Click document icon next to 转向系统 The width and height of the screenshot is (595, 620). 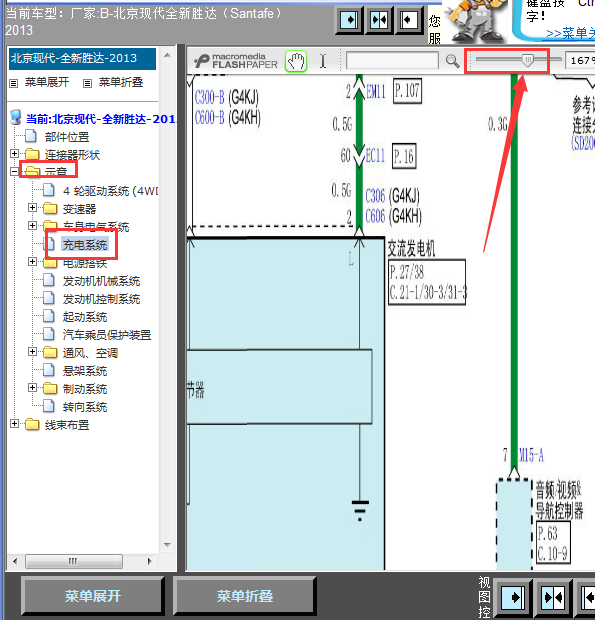49,406
